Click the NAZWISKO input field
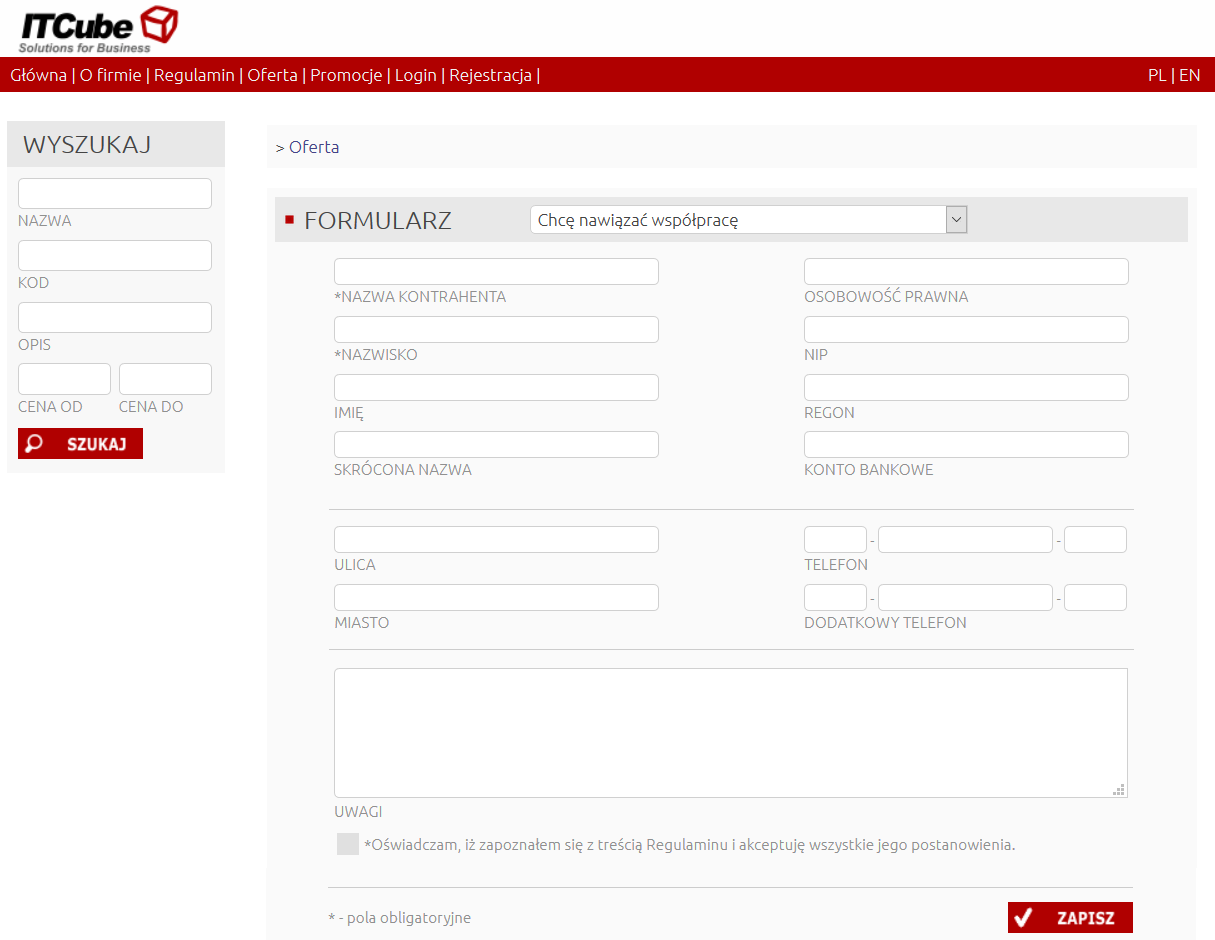 click(x=496, y=330)
